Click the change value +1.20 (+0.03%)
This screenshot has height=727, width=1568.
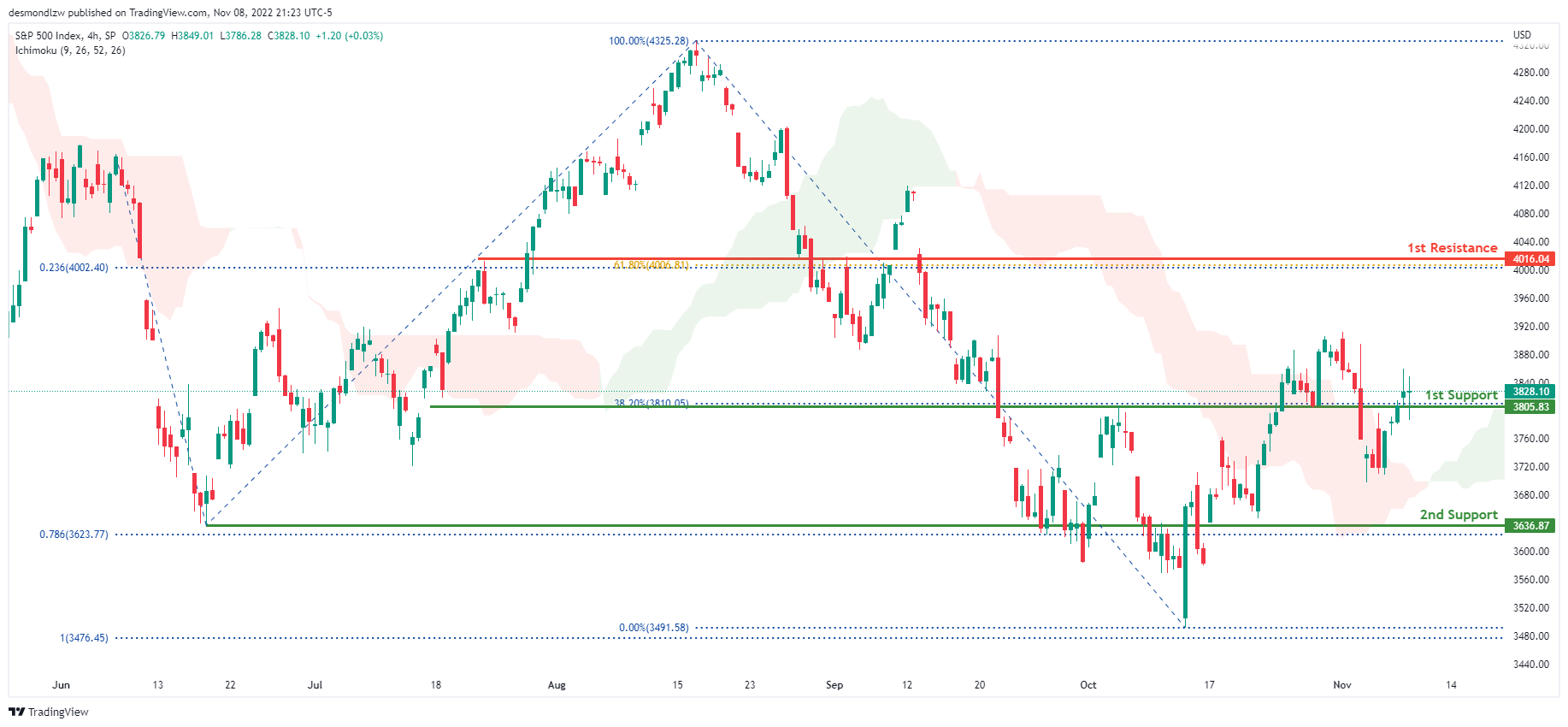(350, 36)
